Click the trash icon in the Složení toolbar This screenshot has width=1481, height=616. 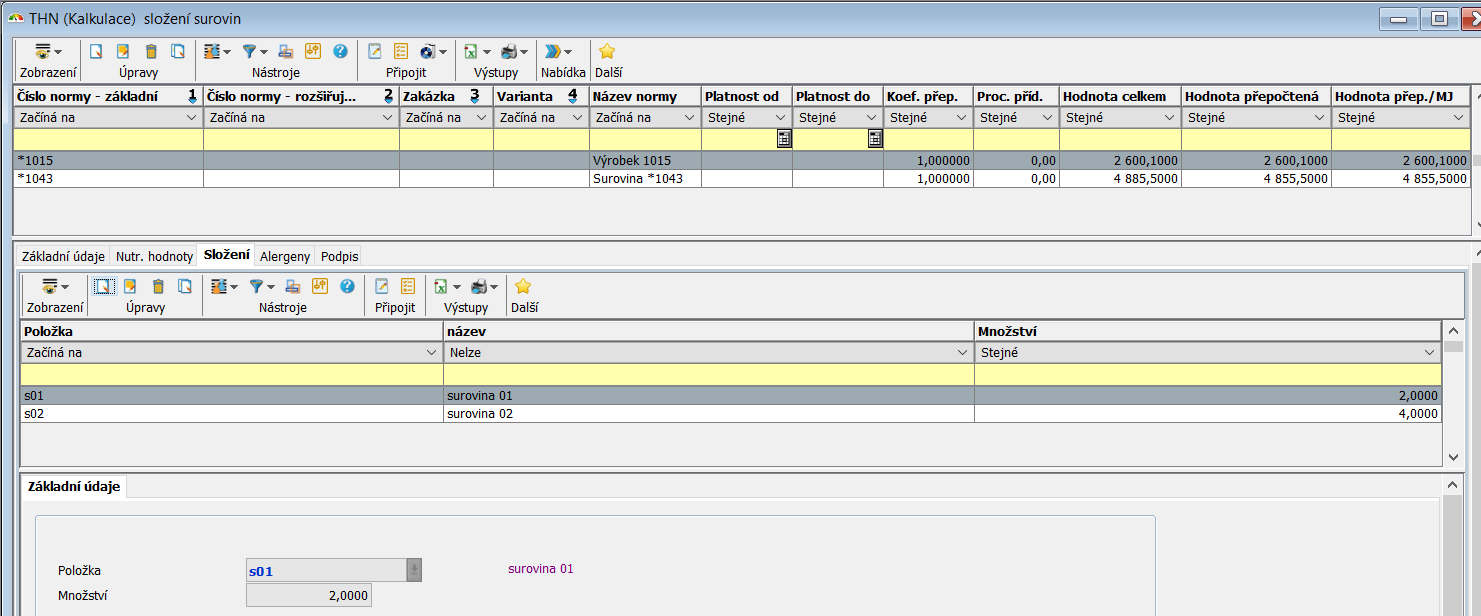158,287
